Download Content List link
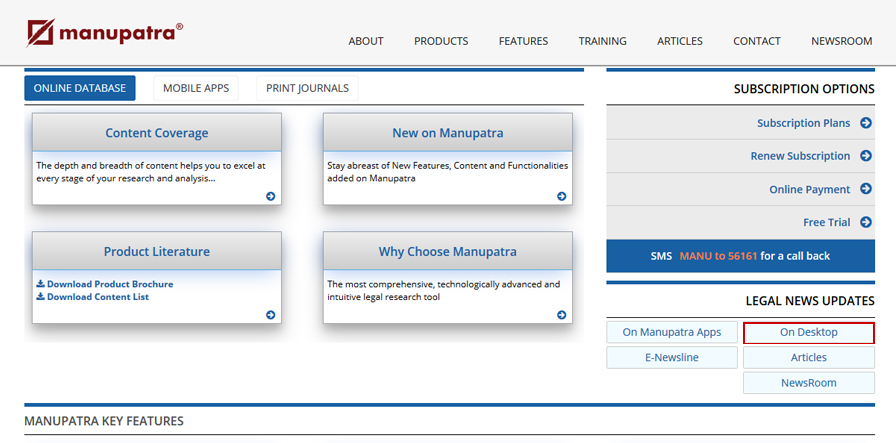This screenshot has width=896, height=443. 98,296
